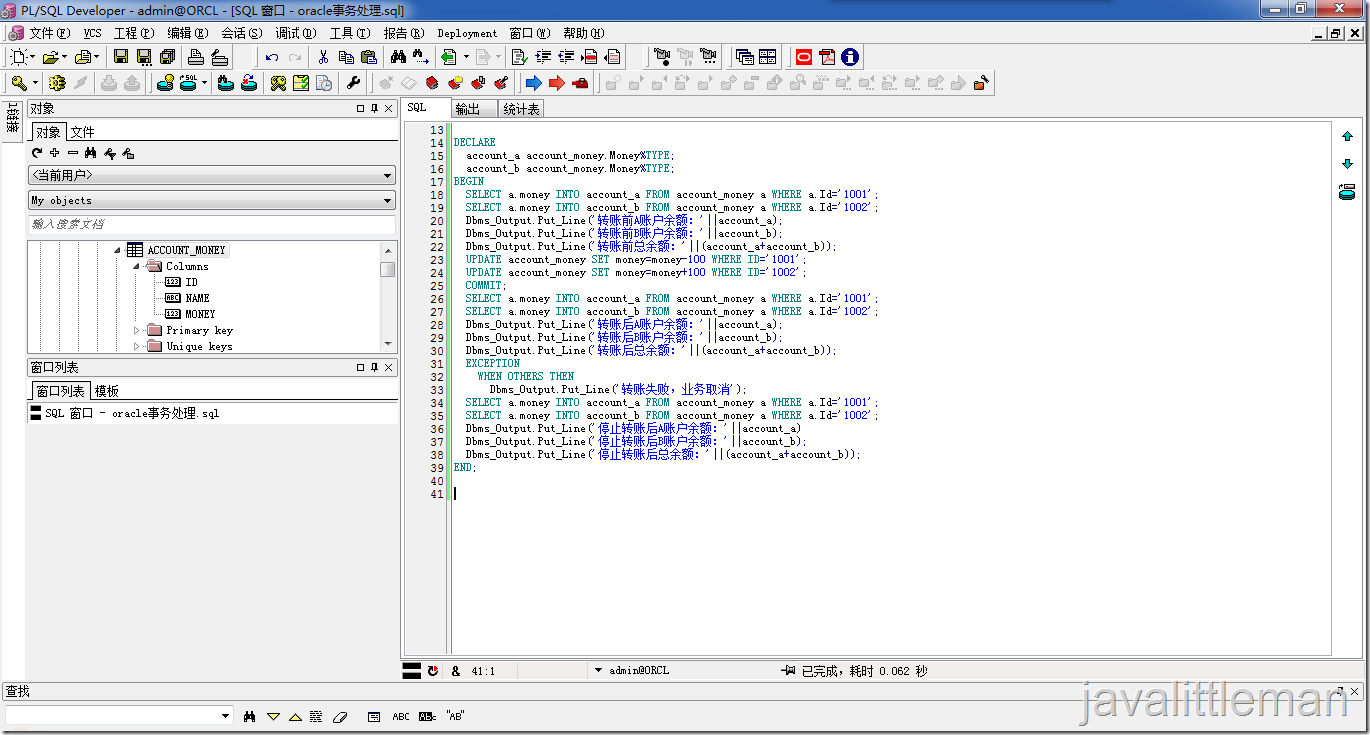Screen dimensions: 1370x735
Task: Switch to the 统计表 tab
Action: tap(521, 109)
